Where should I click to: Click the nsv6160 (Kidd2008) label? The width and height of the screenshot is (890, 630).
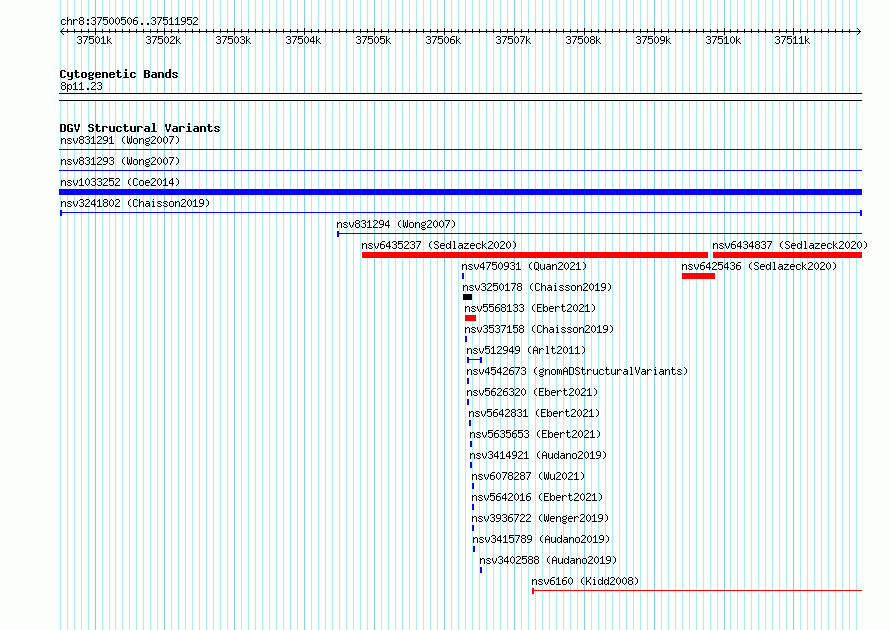click(585, 581)
